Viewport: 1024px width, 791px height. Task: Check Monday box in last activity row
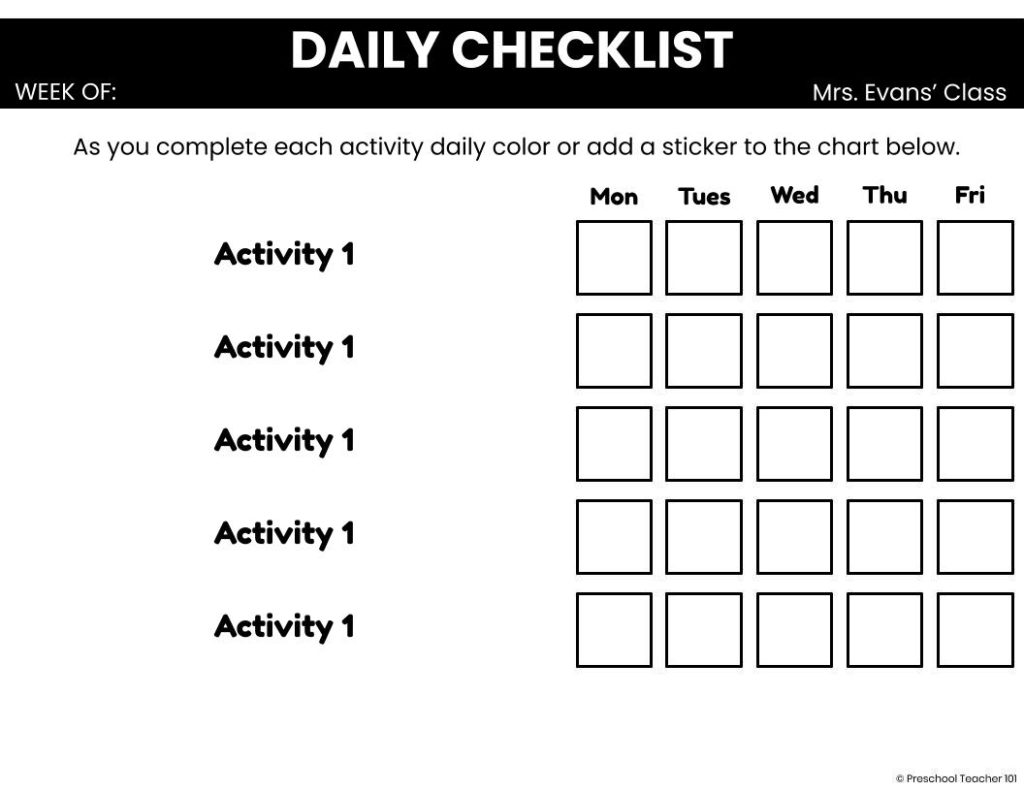pyautogui.click(x=614, y=630)
